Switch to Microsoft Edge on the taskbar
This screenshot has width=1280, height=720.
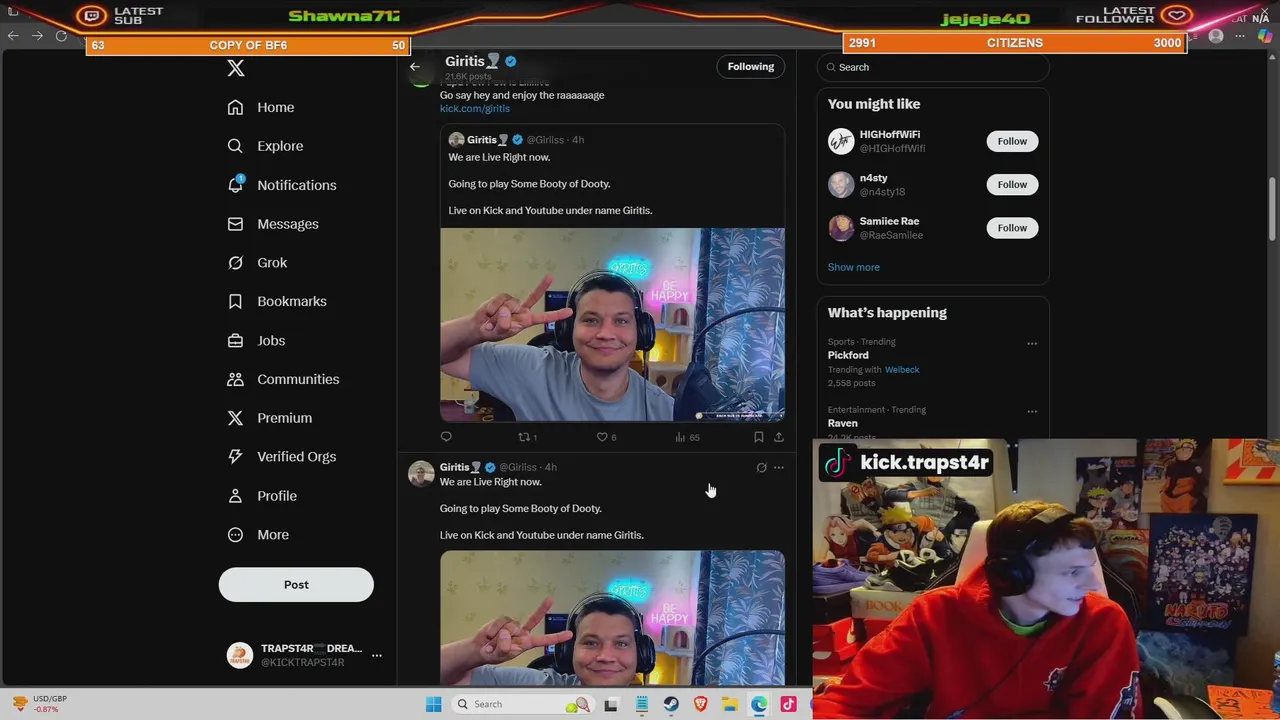coord(760,704)
